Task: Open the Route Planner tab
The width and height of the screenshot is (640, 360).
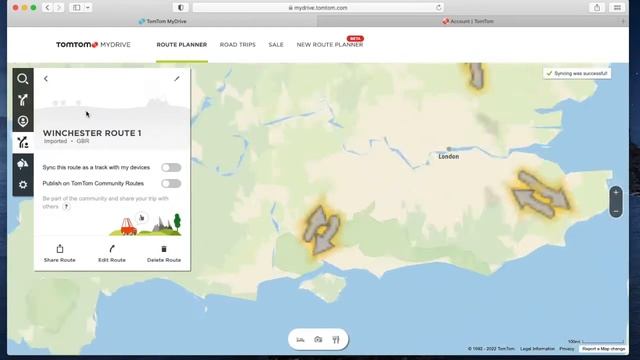Action: click(x=182, y=44)
